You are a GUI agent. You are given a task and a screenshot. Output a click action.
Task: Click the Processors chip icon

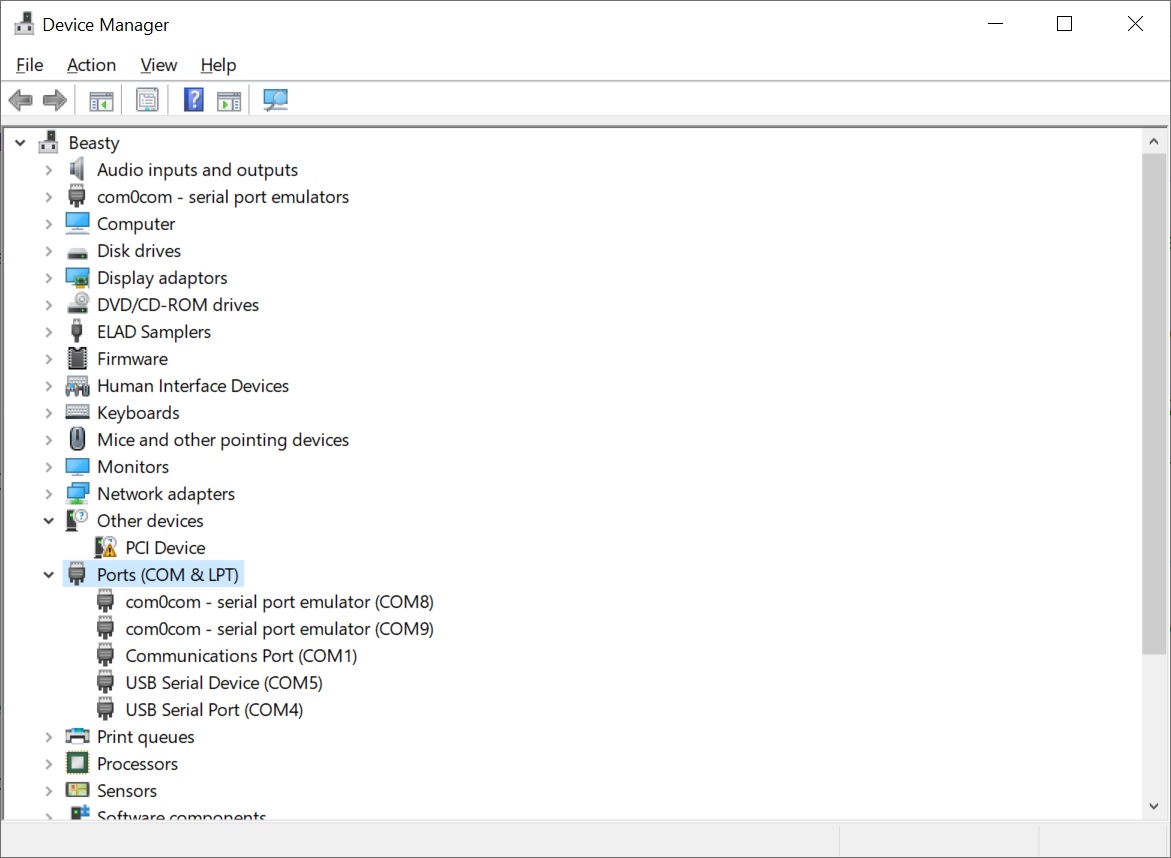[77, 764]
